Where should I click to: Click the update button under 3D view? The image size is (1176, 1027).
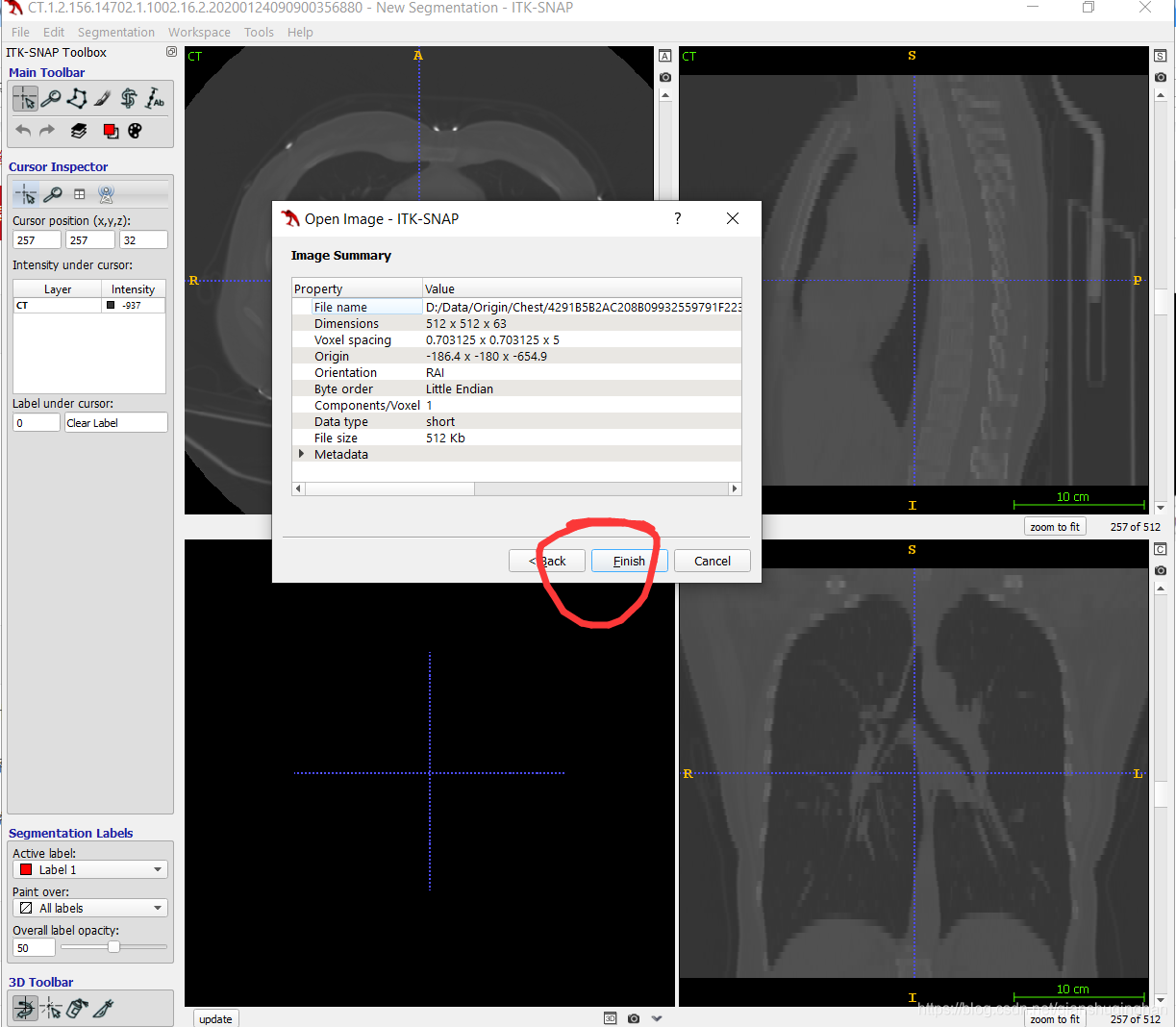click(x=215, y=1018)
